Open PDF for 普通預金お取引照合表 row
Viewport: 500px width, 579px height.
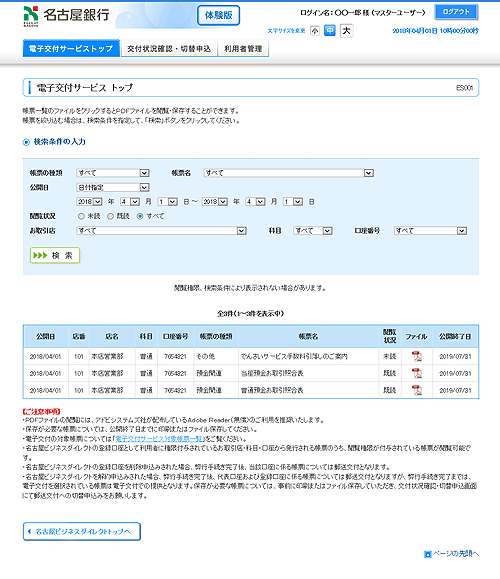(417, 390)
